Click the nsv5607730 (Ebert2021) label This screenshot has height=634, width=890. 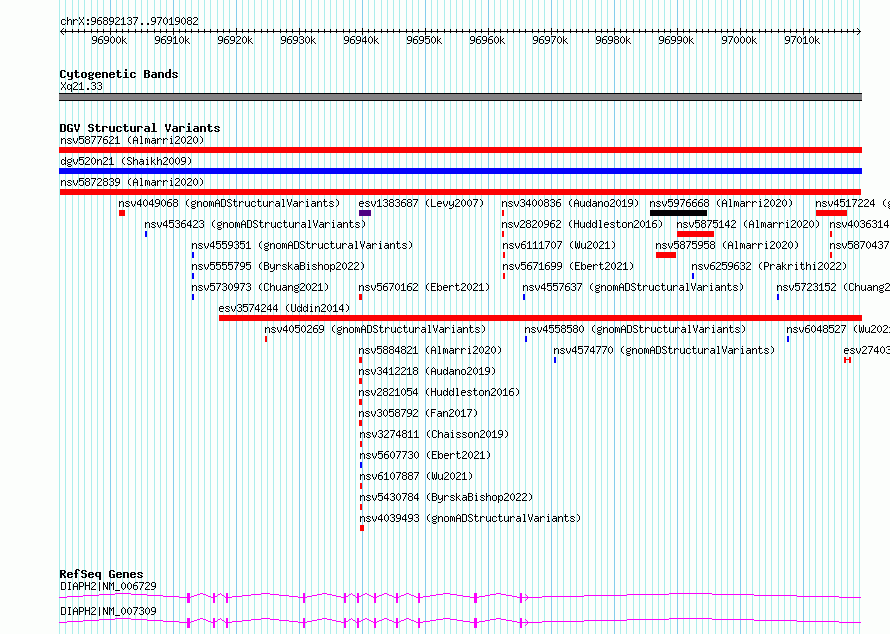[425, 455]
